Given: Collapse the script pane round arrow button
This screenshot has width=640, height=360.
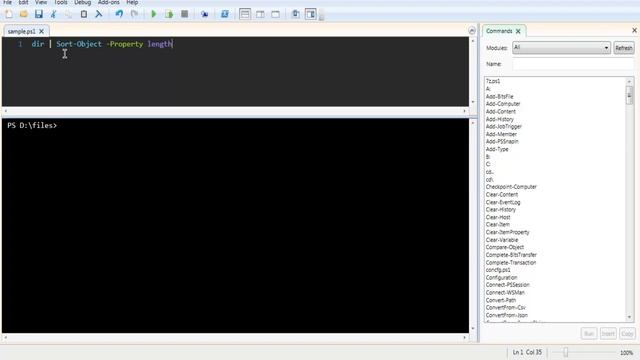Looking at the screenshot, I should pos(472,31).
